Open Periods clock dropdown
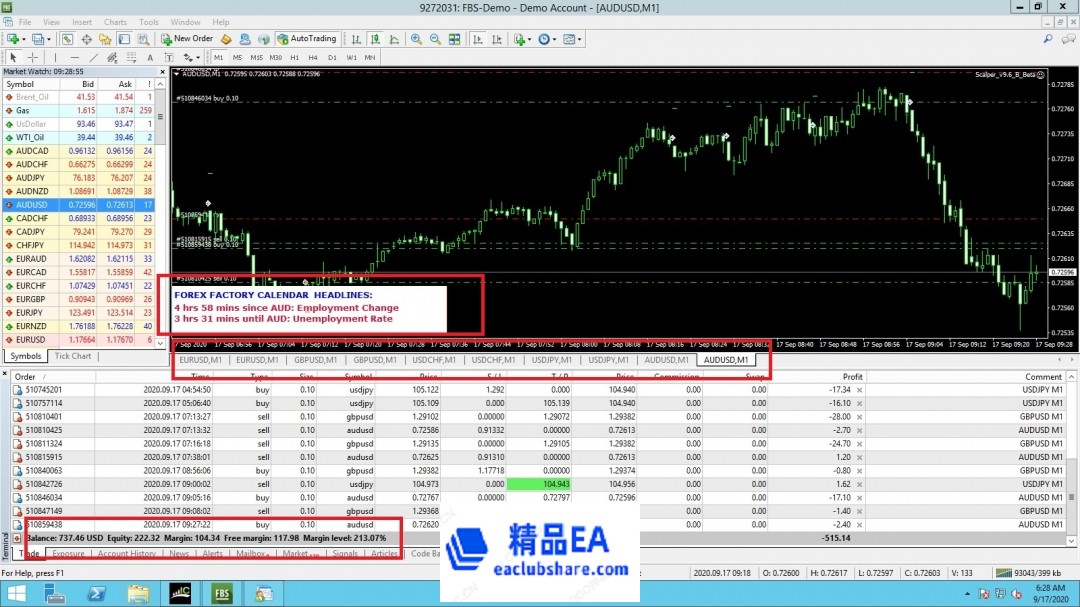This screenshot has height=607, width=1080. 547,39
